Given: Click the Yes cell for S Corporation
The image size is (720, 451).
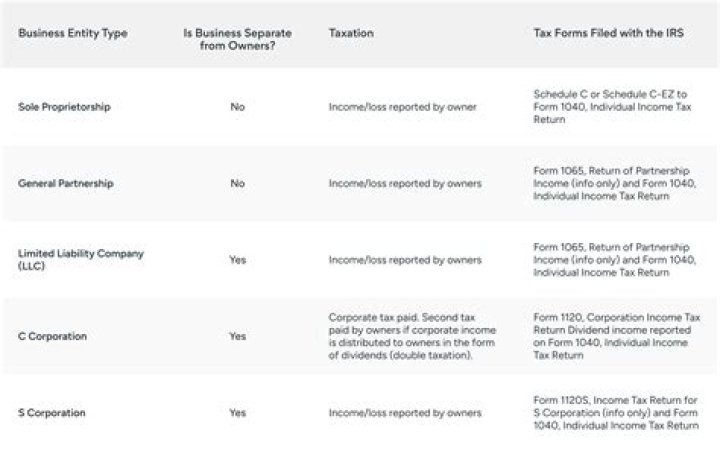Looking at the screenshot, I should [x=237, y=413].
